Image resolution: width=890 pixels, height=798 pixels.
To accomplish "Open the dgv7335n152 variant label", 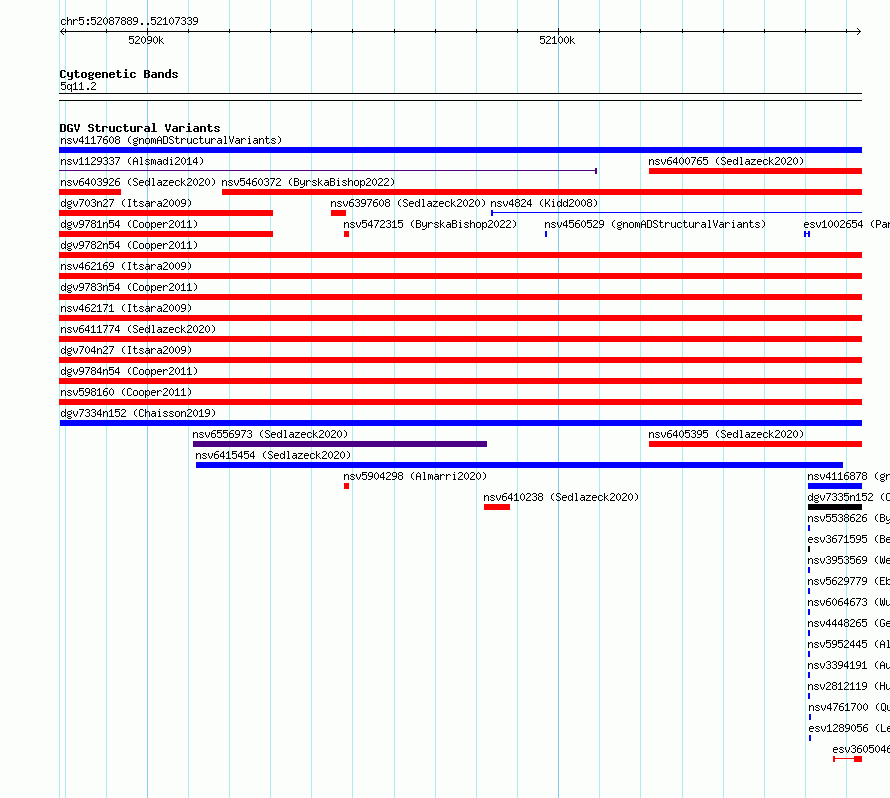I will tap(849, 497).
